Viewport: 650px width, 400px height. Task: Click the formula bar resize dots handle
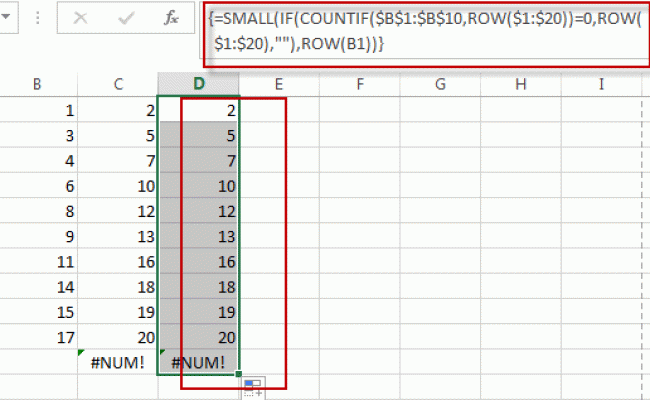coord(38,18)
